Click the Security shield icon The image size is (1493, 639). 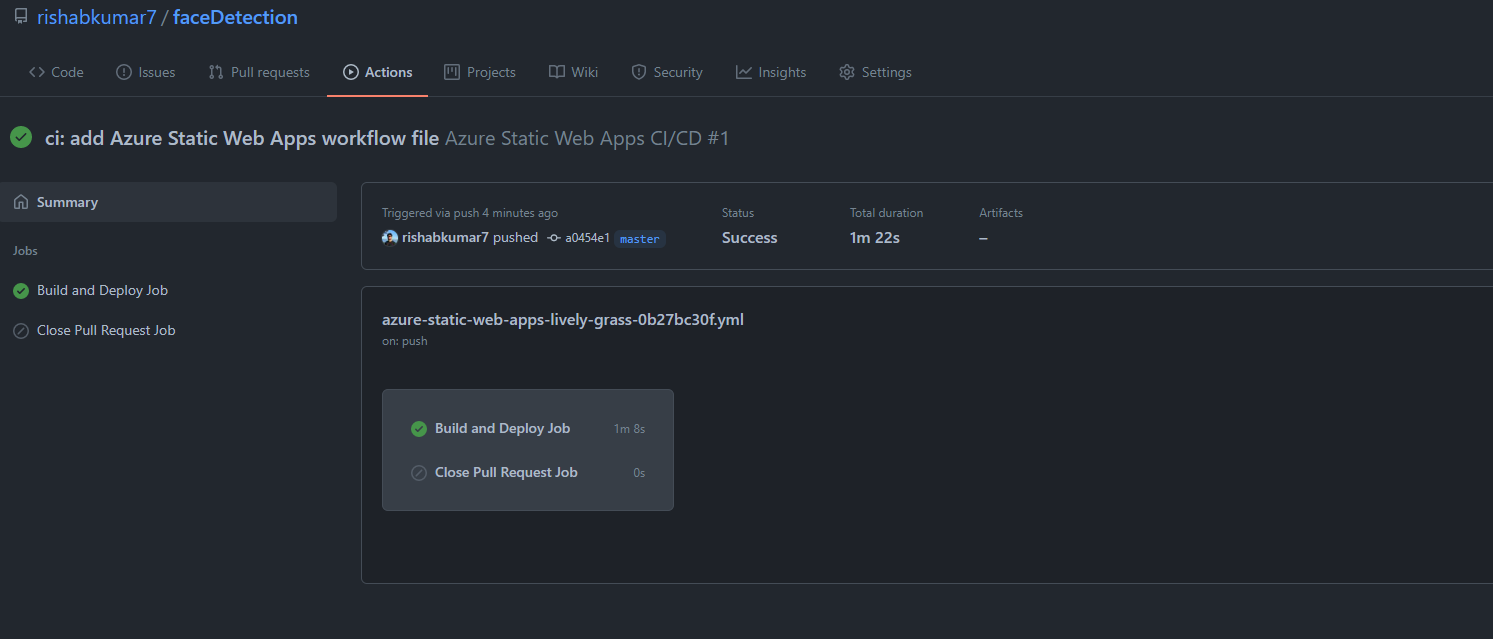(639, 72)
